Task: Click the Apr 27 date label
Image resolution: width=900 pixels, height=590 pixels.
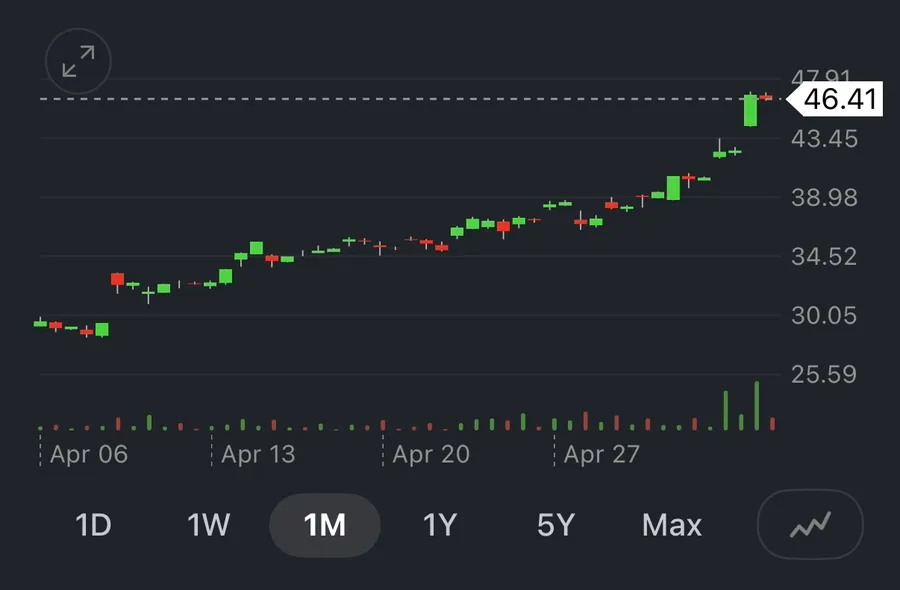Action: [x=602, y=455]
